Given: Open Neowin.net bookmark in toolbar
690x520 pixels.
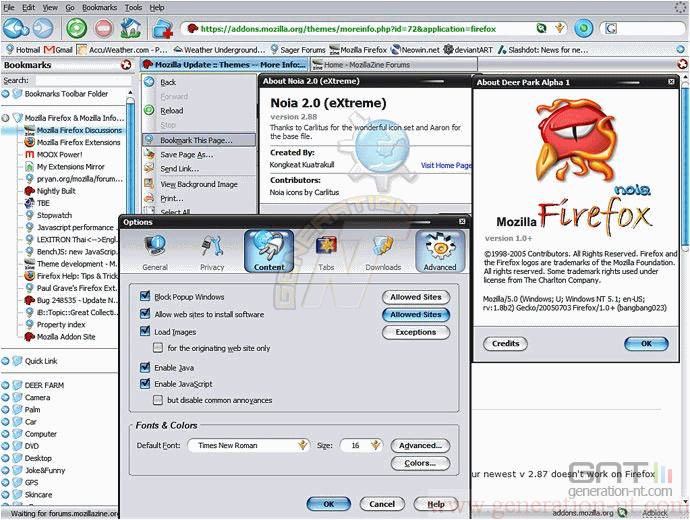Looking at the screenshot, I should [415, 50].
